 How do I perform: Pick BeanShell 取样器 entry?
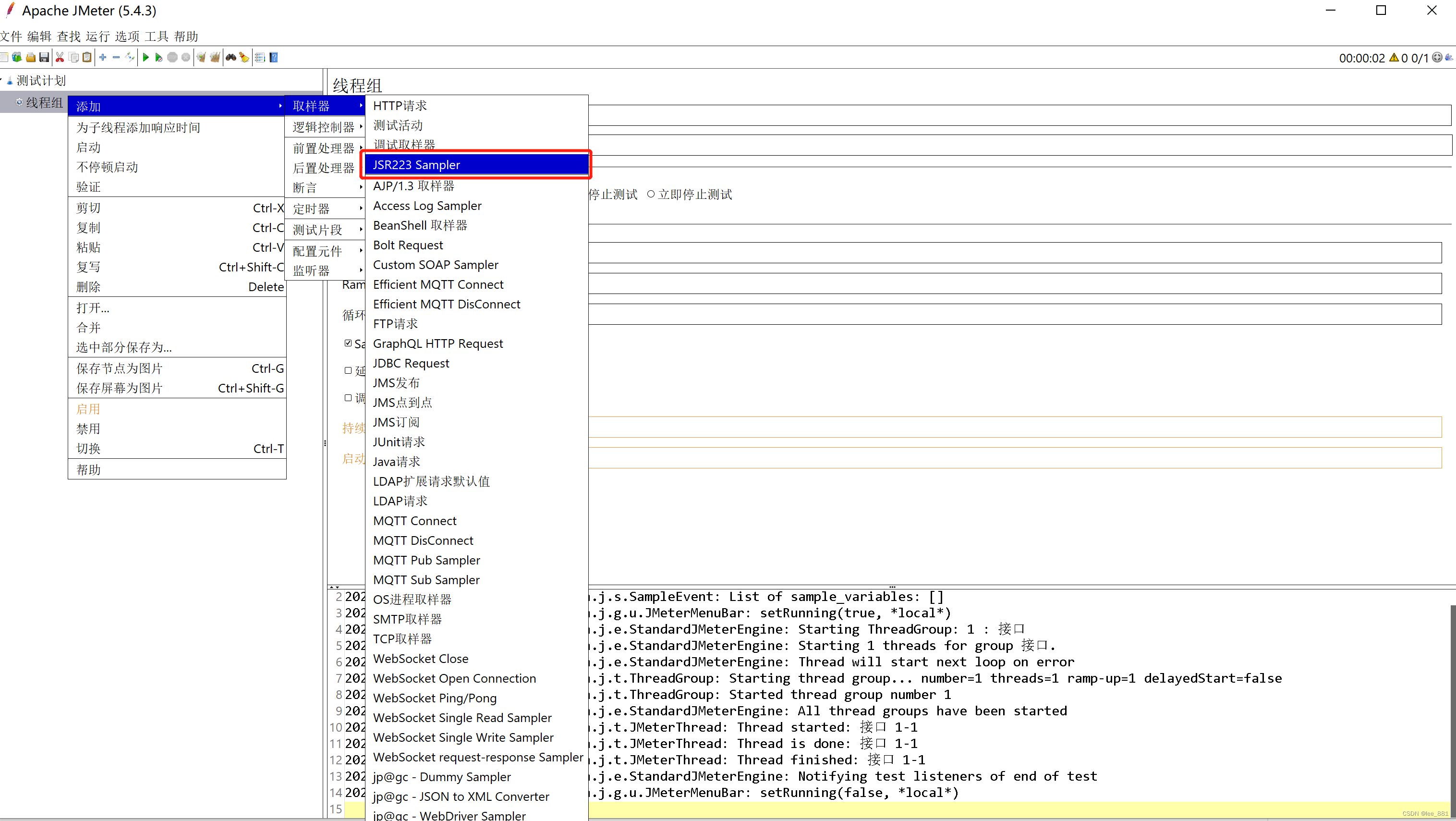point(476,225)
